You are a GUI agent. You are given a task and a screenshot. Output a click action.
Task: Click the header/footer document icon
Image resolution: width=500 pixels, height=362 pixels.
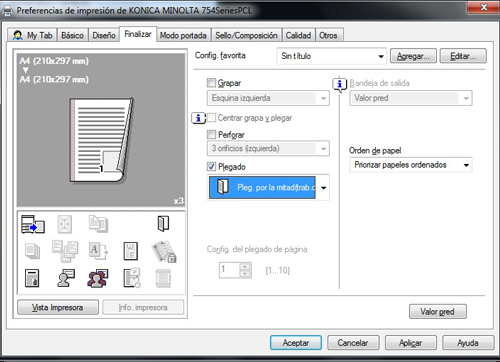[x=32, y=278]
